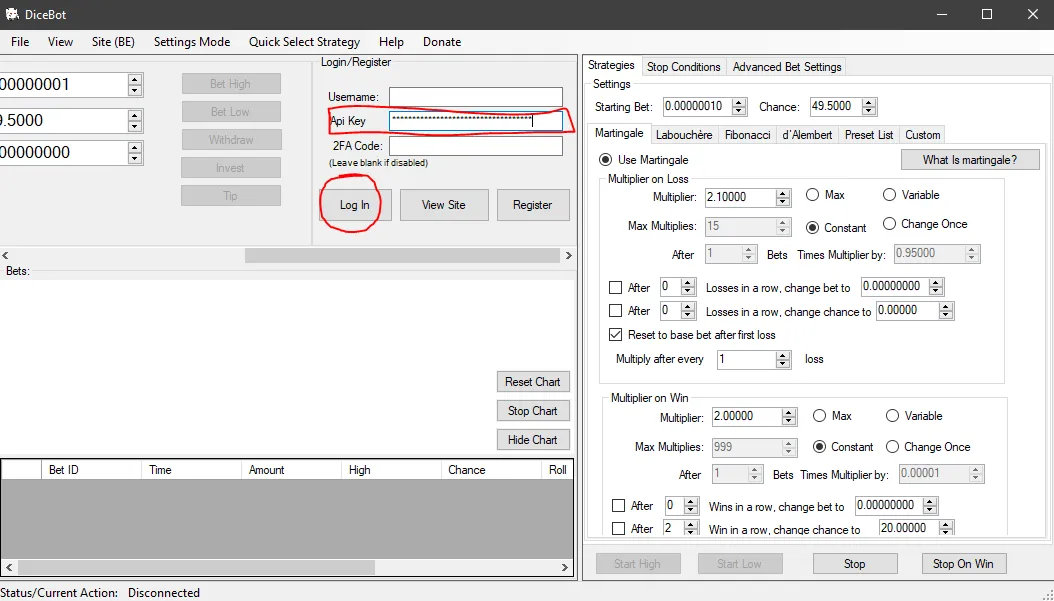Screen dimensions: 1054x601
Task: Select Variable radio under Multiplier on Win
Action: [x=892, y=416]
